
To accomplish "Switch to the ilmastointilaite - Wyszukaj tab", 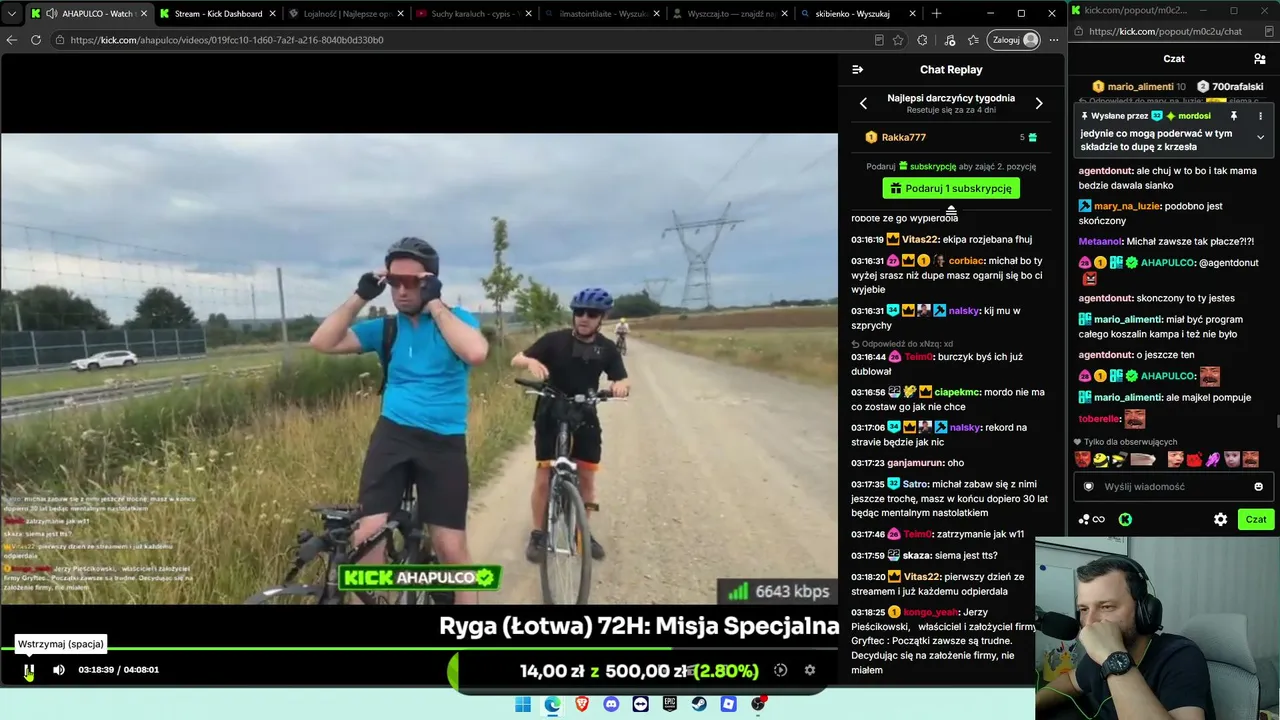I will click(601, 14).
